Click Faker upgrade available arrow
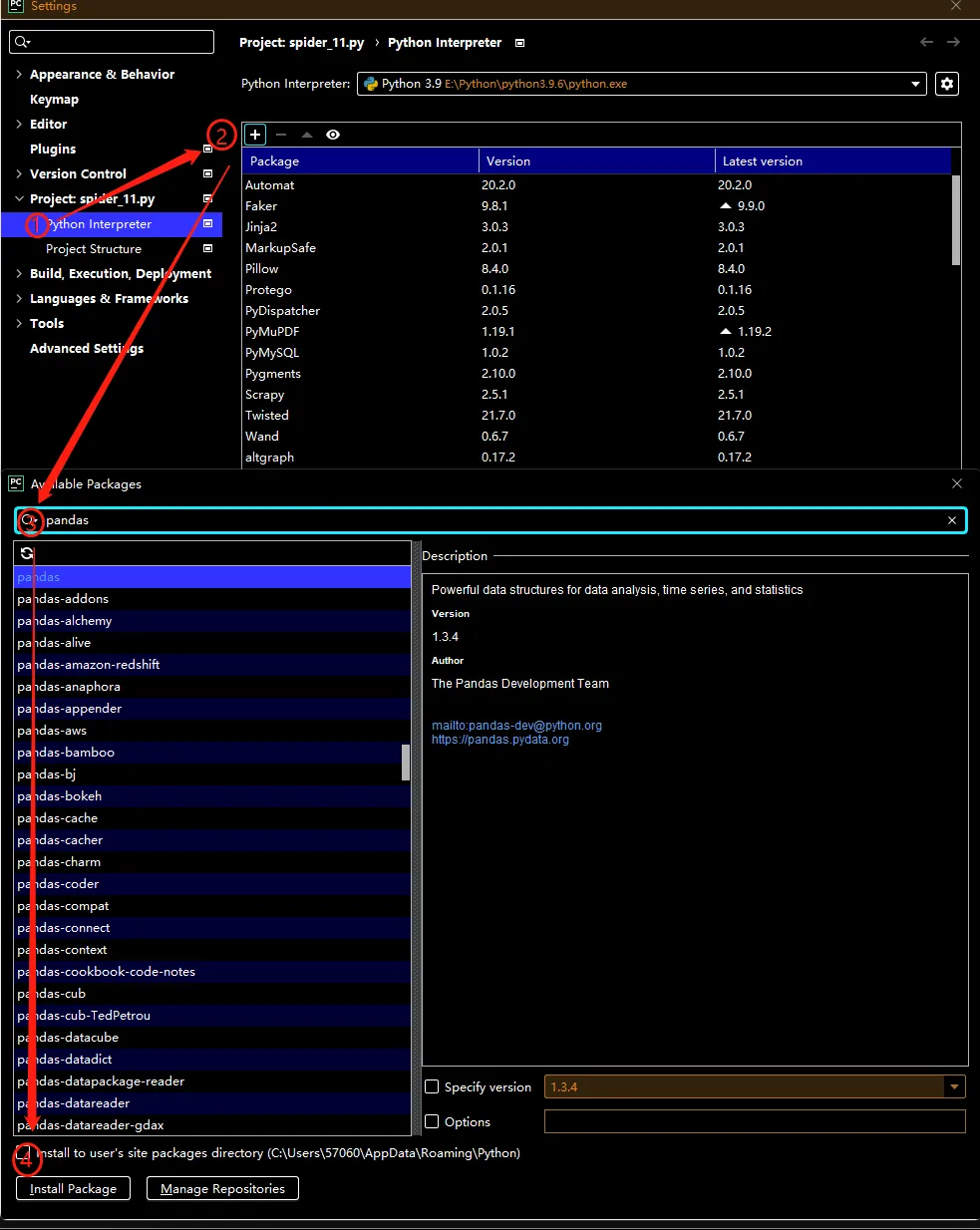This screenshot has height=1230, width=980. click(726, 206)
